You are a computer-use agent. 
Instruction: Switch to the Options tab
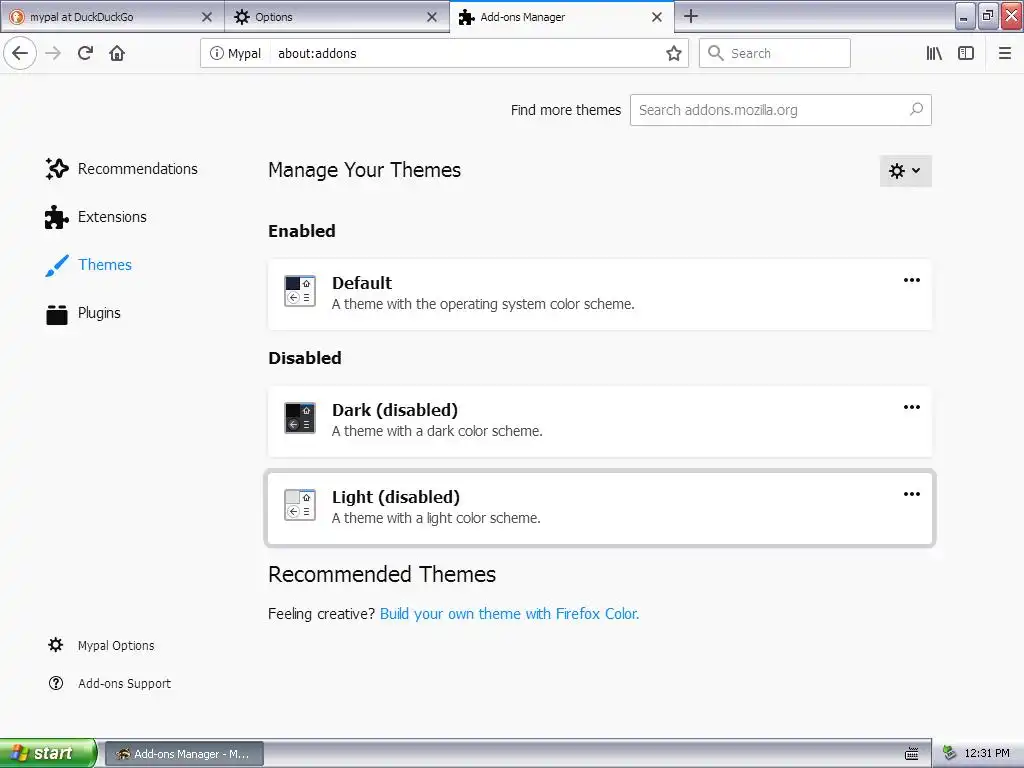[x=336, y=17]
